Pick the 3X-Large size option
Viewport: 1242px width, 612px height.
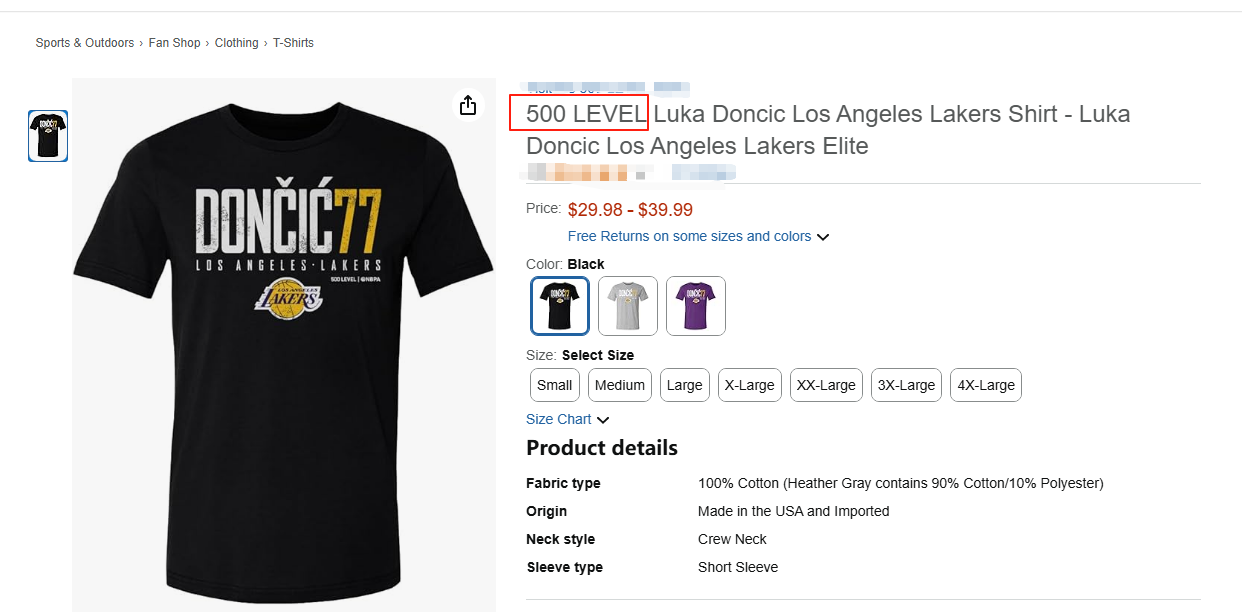[x=906, y=385]
